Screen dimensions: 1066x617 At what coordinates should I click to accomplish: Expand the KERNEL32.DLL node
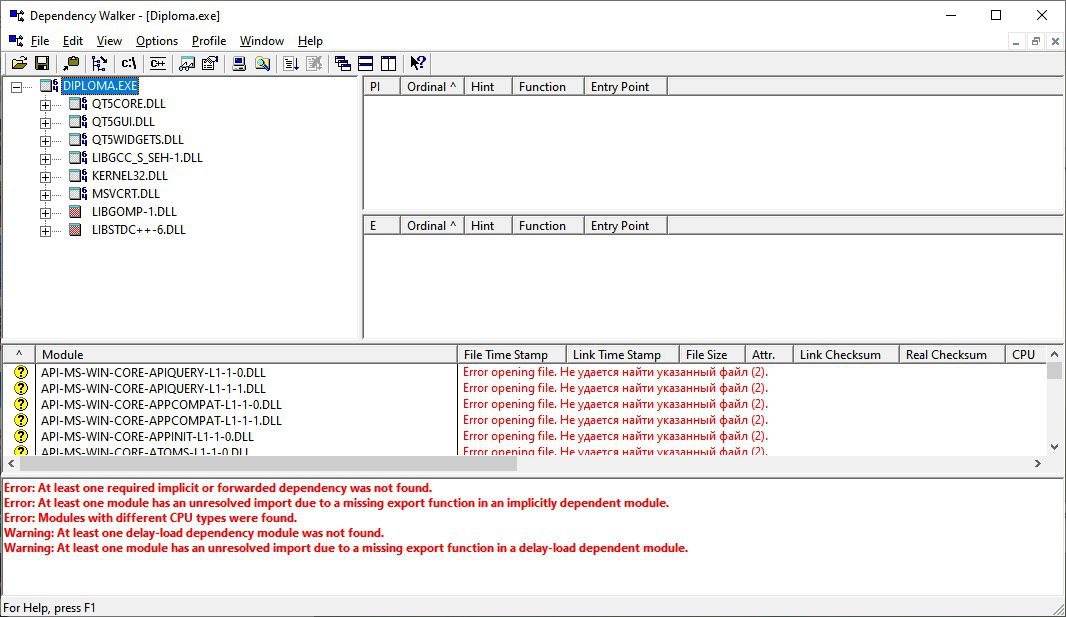[45, 177]
